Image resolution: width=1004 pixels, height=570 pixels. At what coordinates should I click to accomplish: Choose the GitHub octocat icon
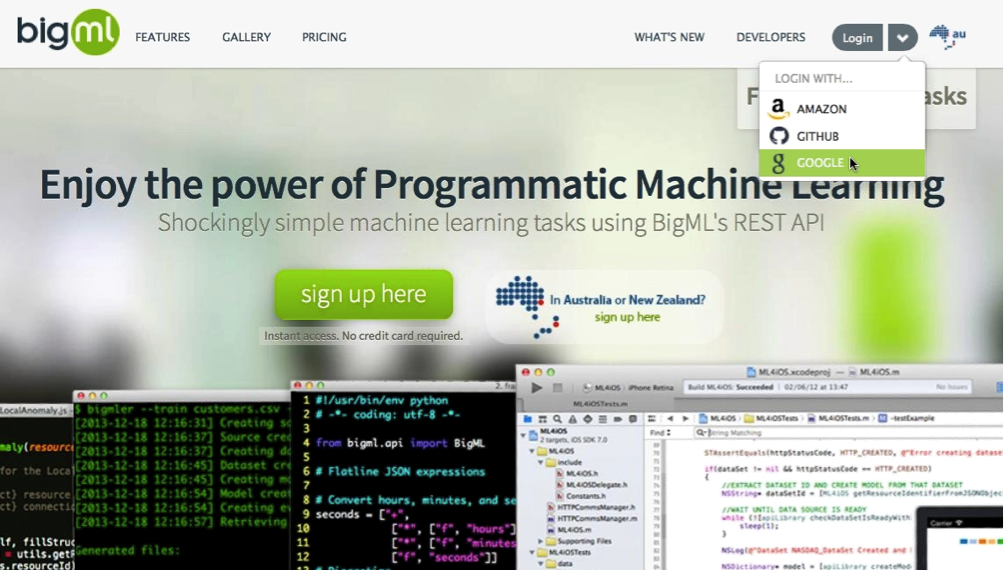tap(778, 136)
